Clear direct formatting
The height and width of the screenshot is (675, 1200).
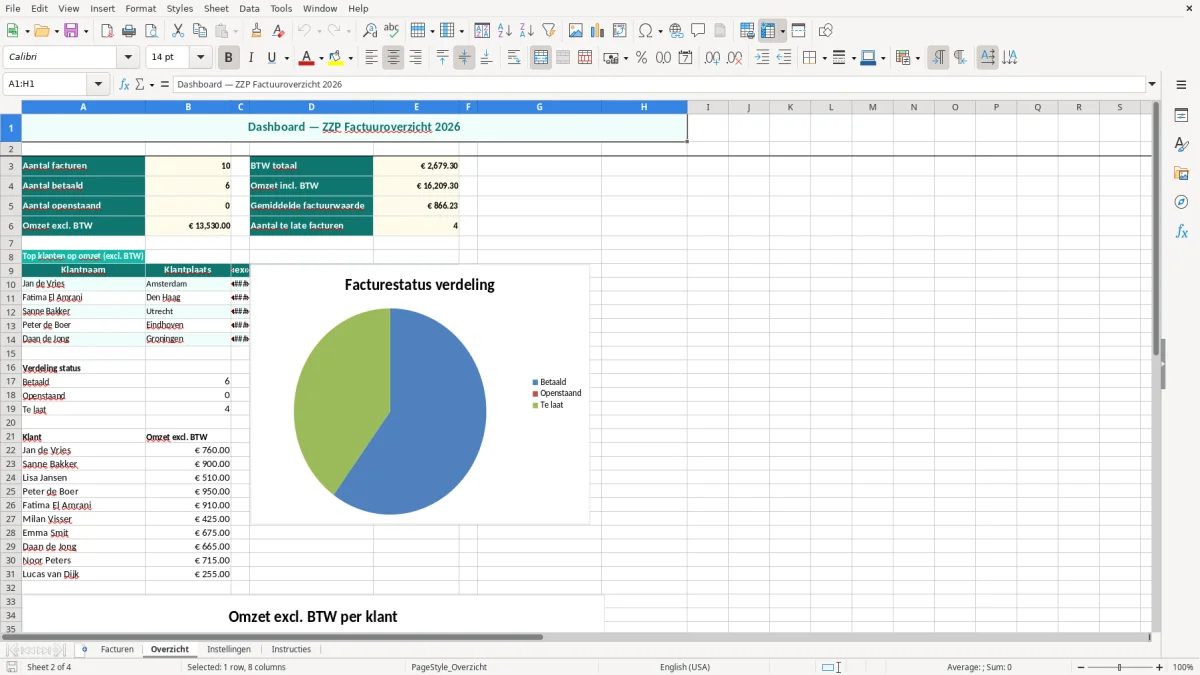click(x=278, y=31)
